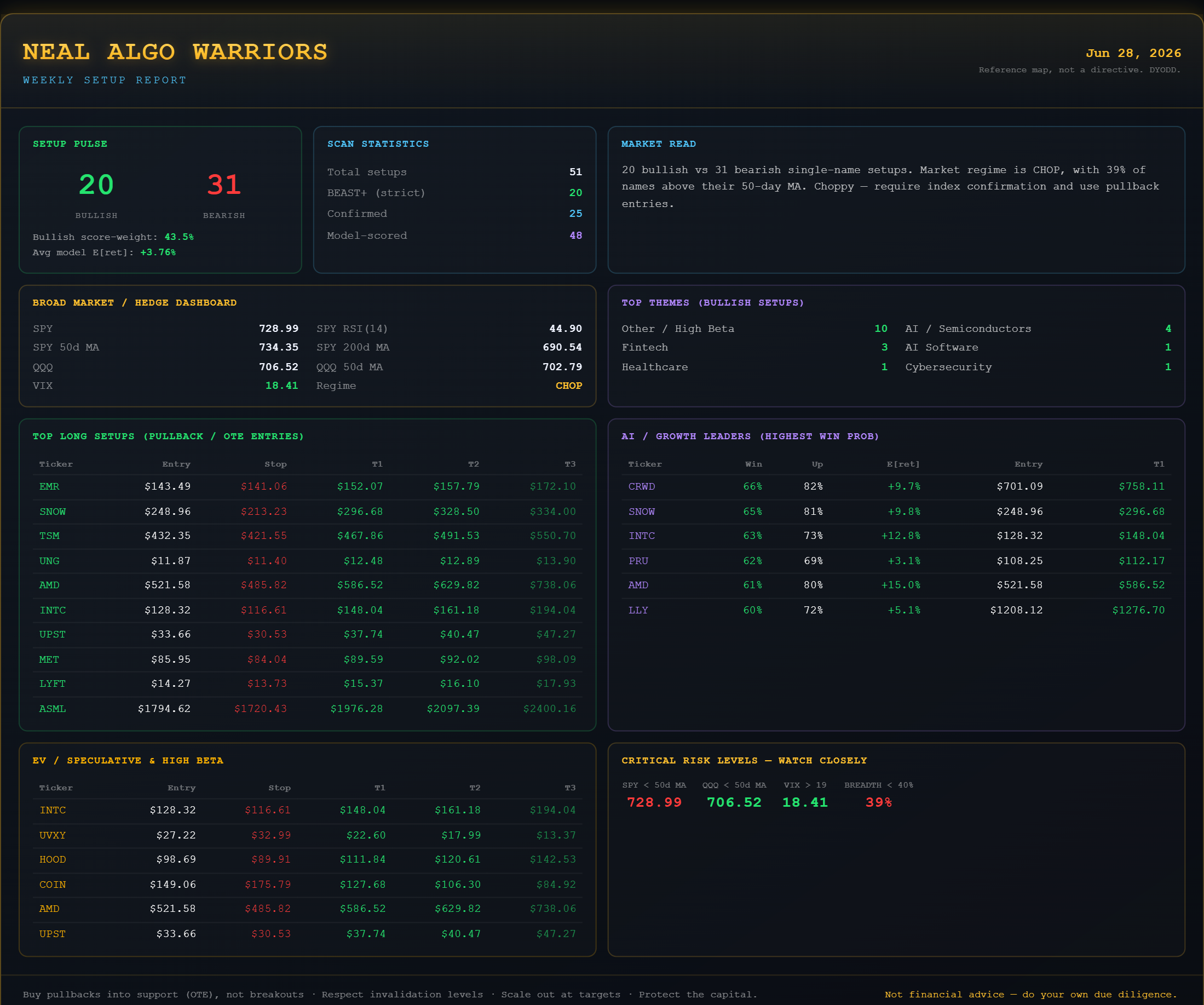The height and width of the screenshot is (1005, 1204).
Task: Click the LYFT ticker row
Action: [x=307, y=684]
